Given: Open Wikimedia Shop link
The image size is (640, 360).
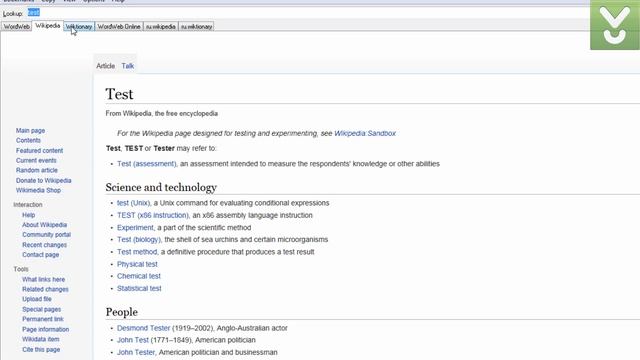Looking at the screenshot, I should [x=38, y=190].
